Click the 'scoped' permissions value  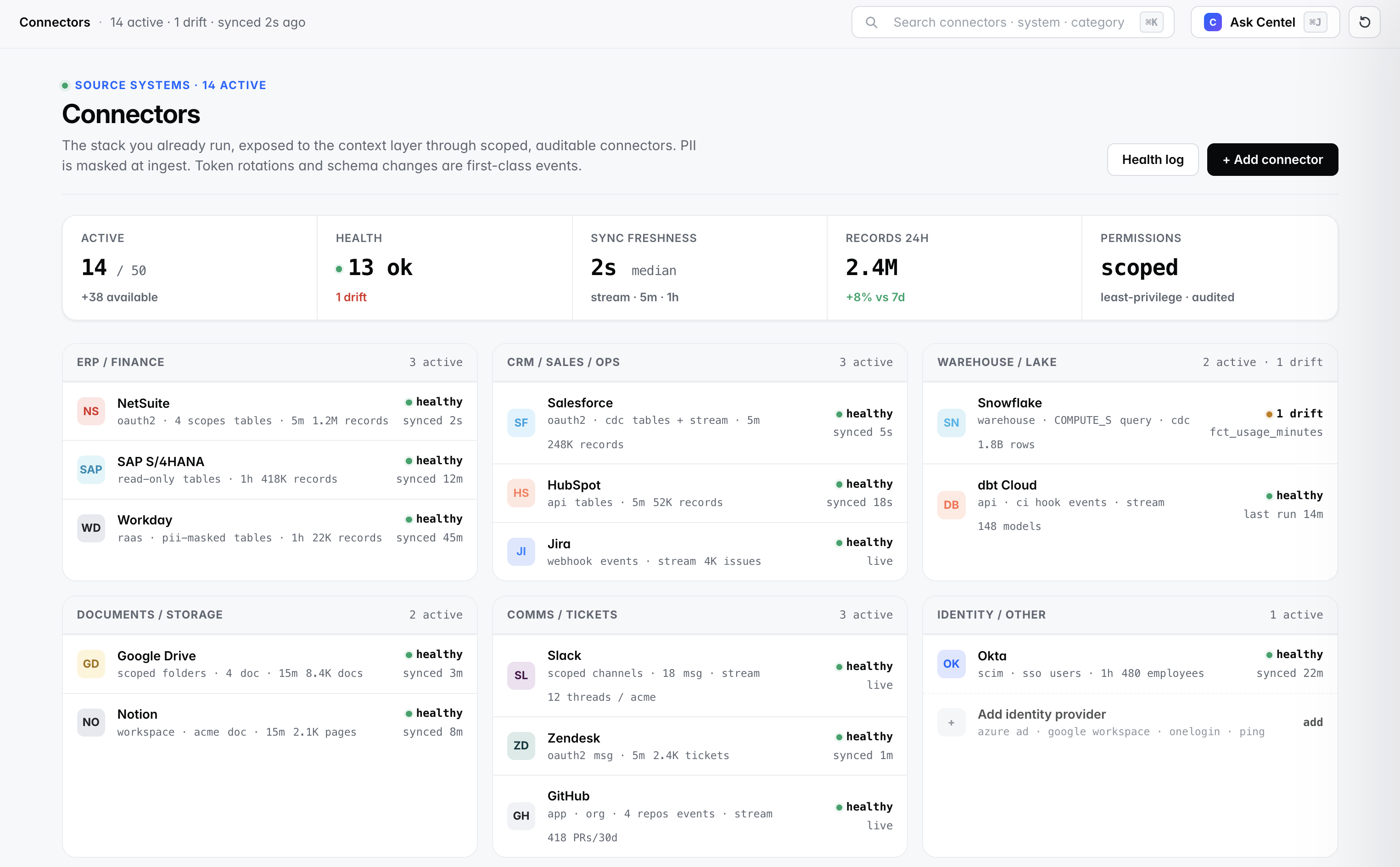[1139, 268]
